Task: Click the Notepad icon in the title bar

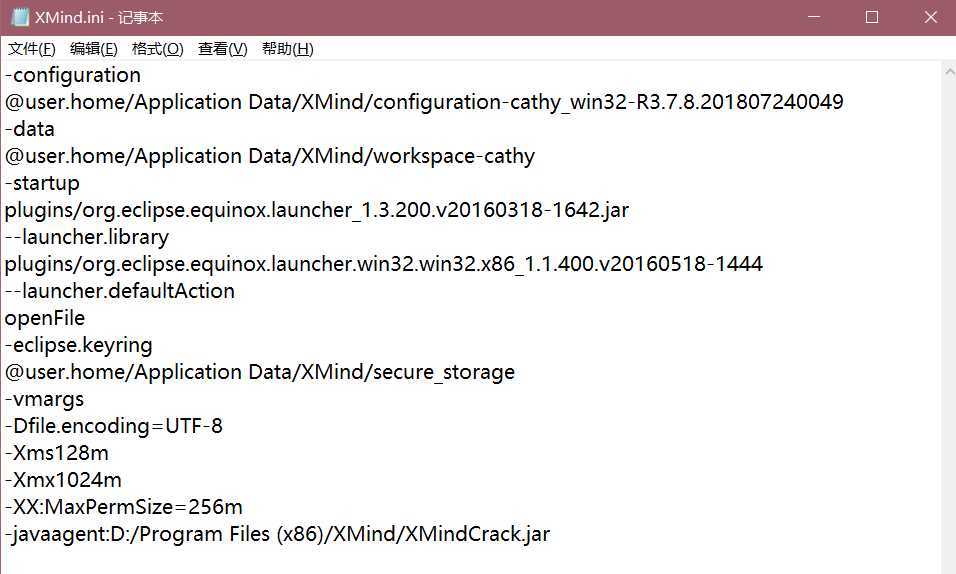Action: (x=19, y=17)
